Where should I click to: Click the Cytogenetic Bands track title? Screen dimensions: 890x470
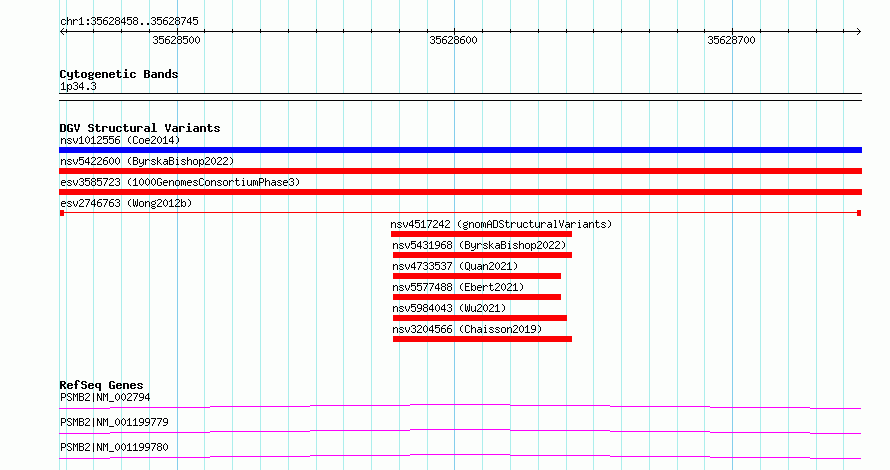tap(119, 74)
